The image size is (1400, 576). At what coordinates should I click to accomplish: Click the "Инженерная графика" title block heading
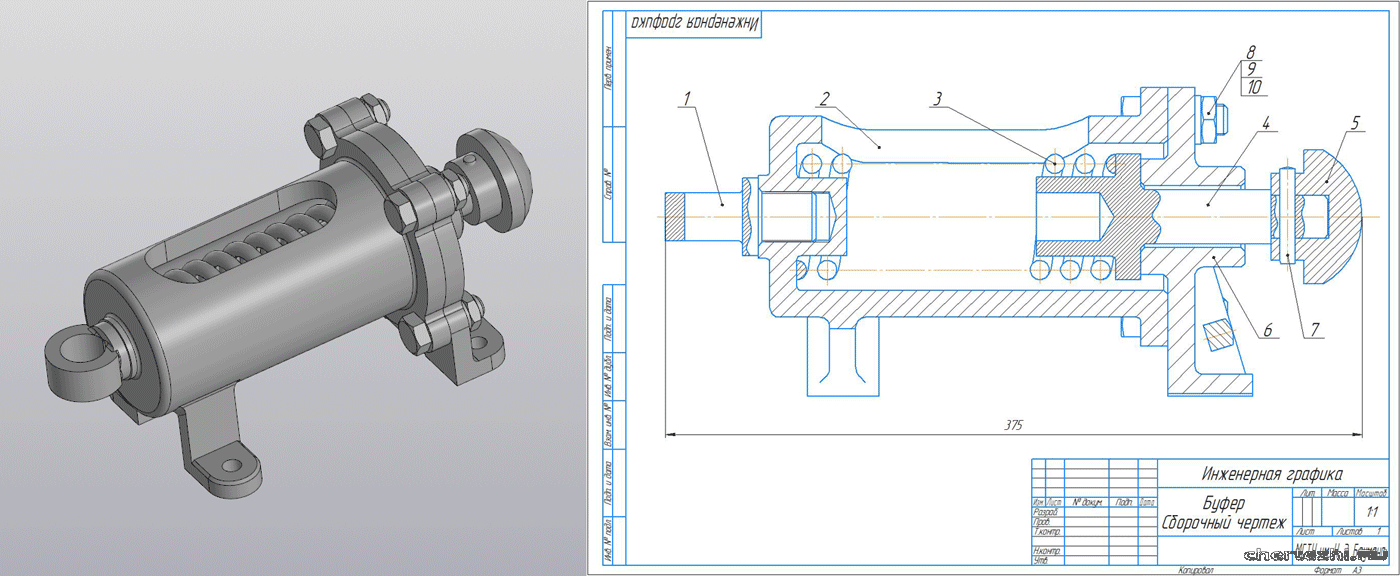point(1272,473)
